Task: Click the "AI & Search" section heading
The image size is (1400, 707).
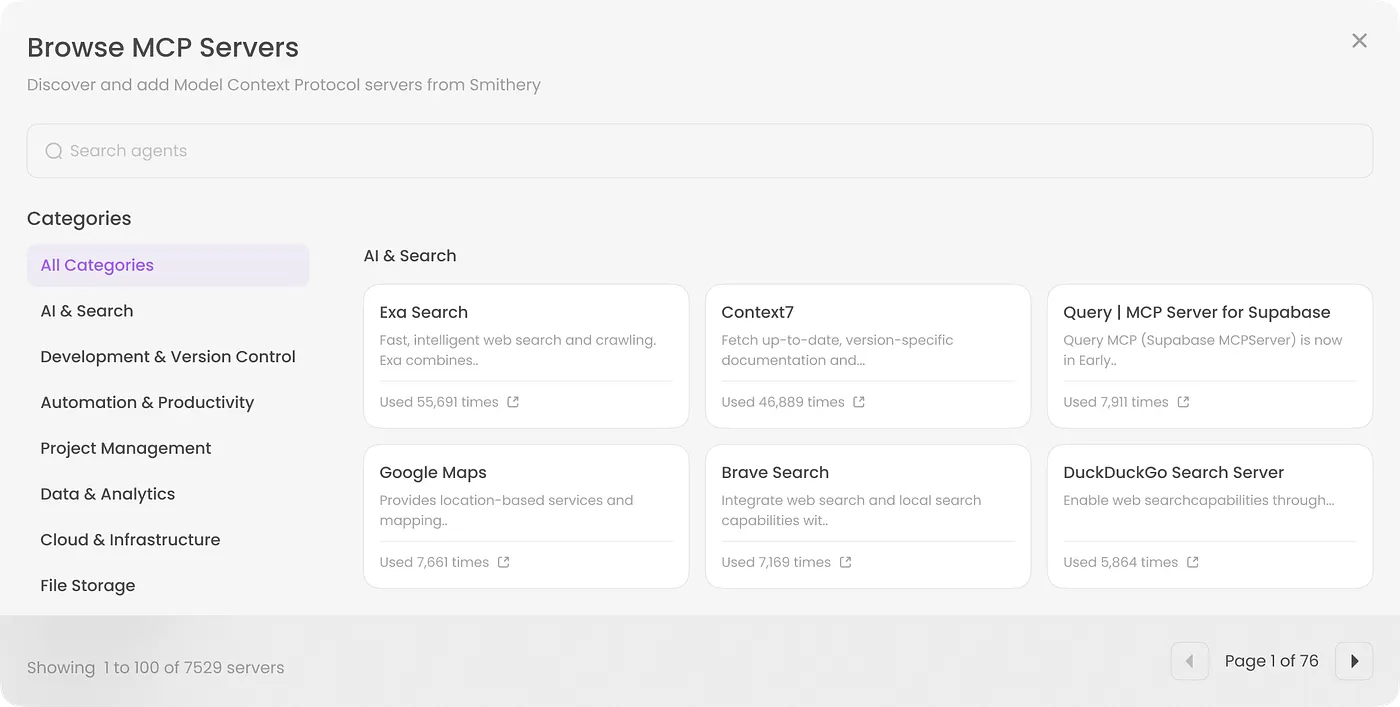Action: pyautogui.click(x=410, y=256)
